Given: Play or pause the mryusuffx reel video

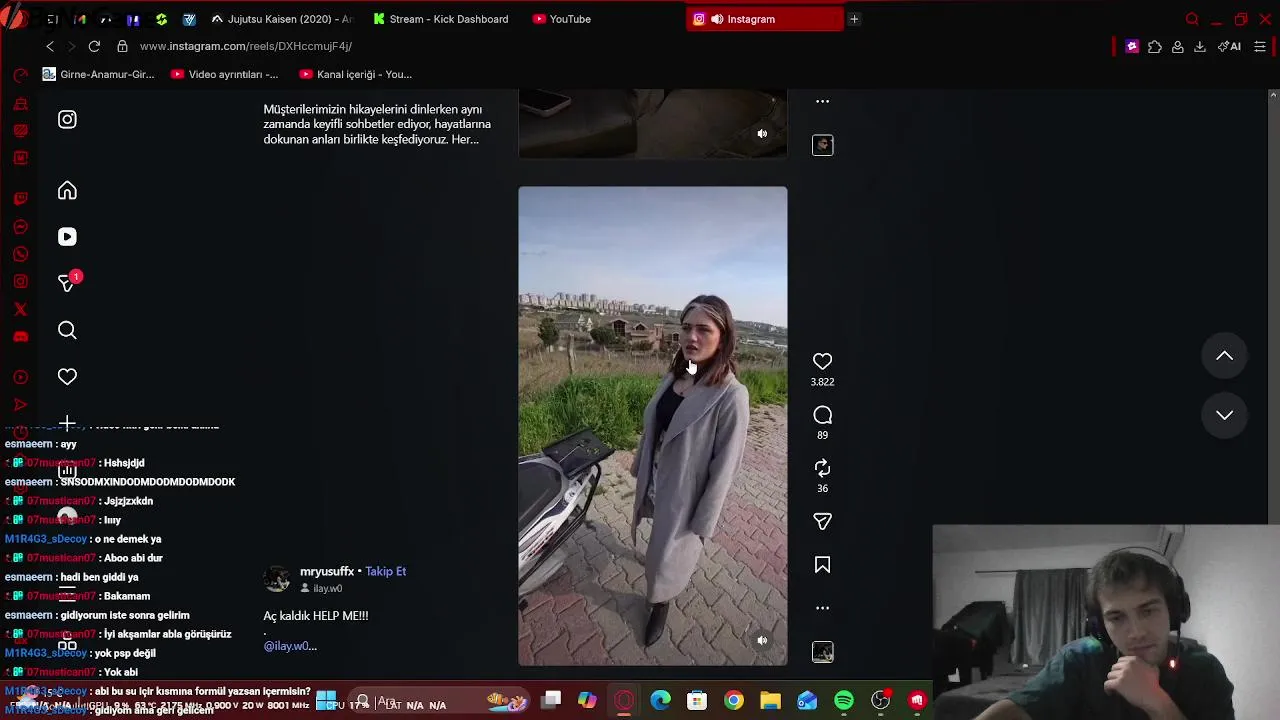Looking at the screenshot, I should [652, 426].
